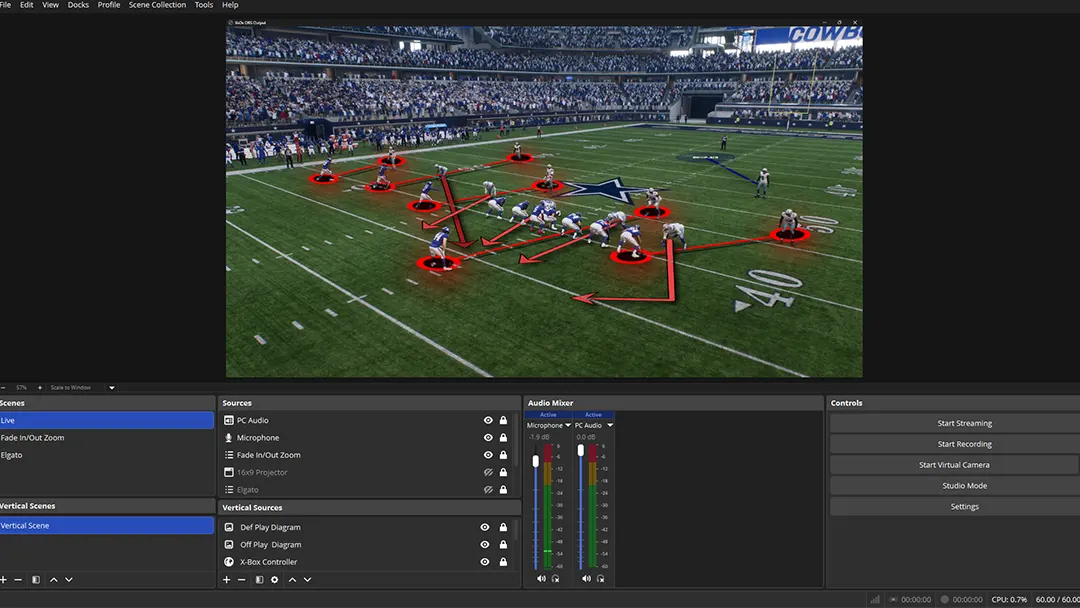The image size is (1080, 608).
Task: Toggle Microphone monitoring headphone icon
Action: 555,578
